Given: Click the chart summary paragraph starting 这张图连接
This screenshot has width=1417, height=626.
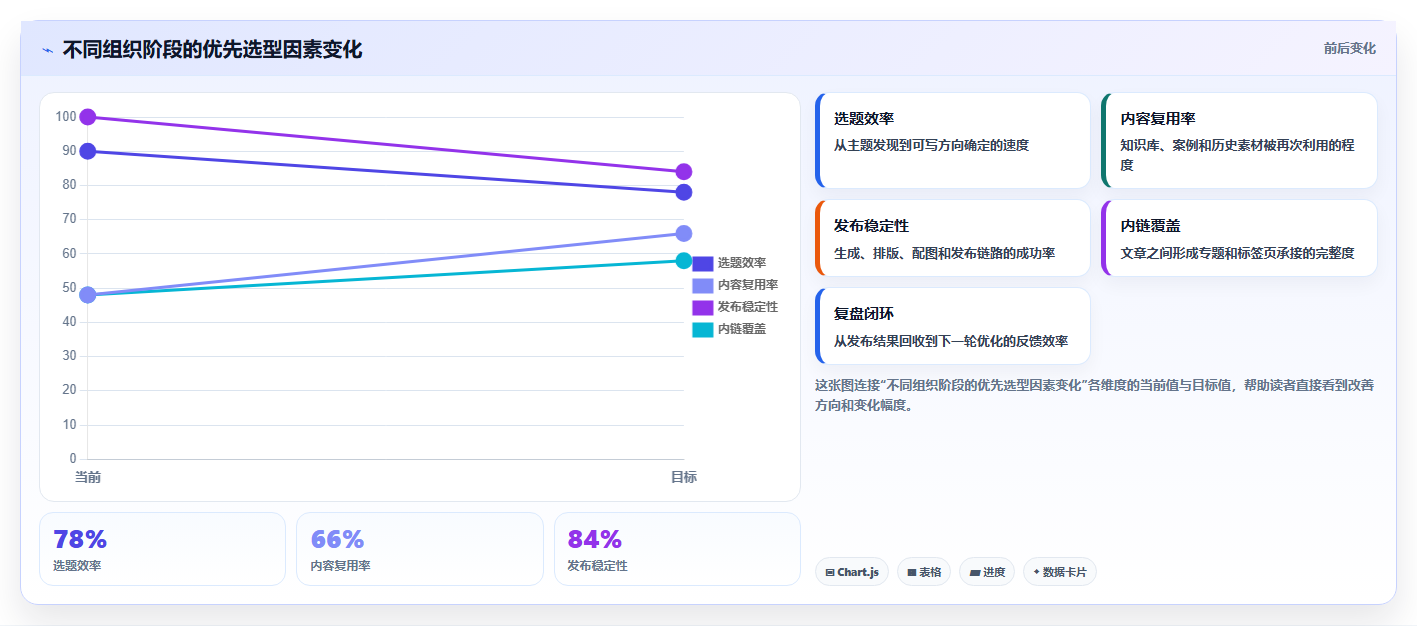Looking at the screenshot, I should pos(1095,395).
